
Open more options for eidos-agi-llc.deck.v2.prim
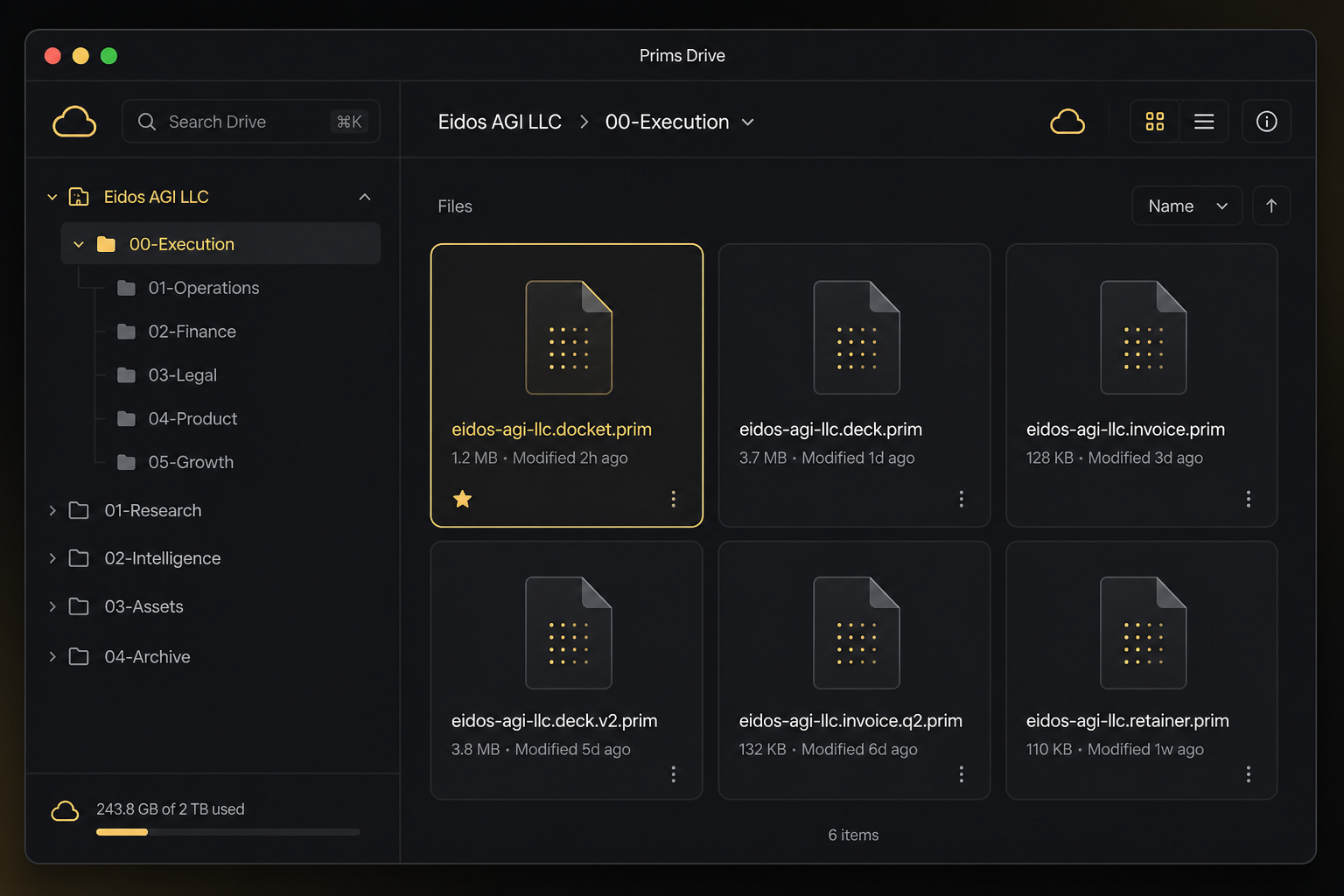(673, 774)
